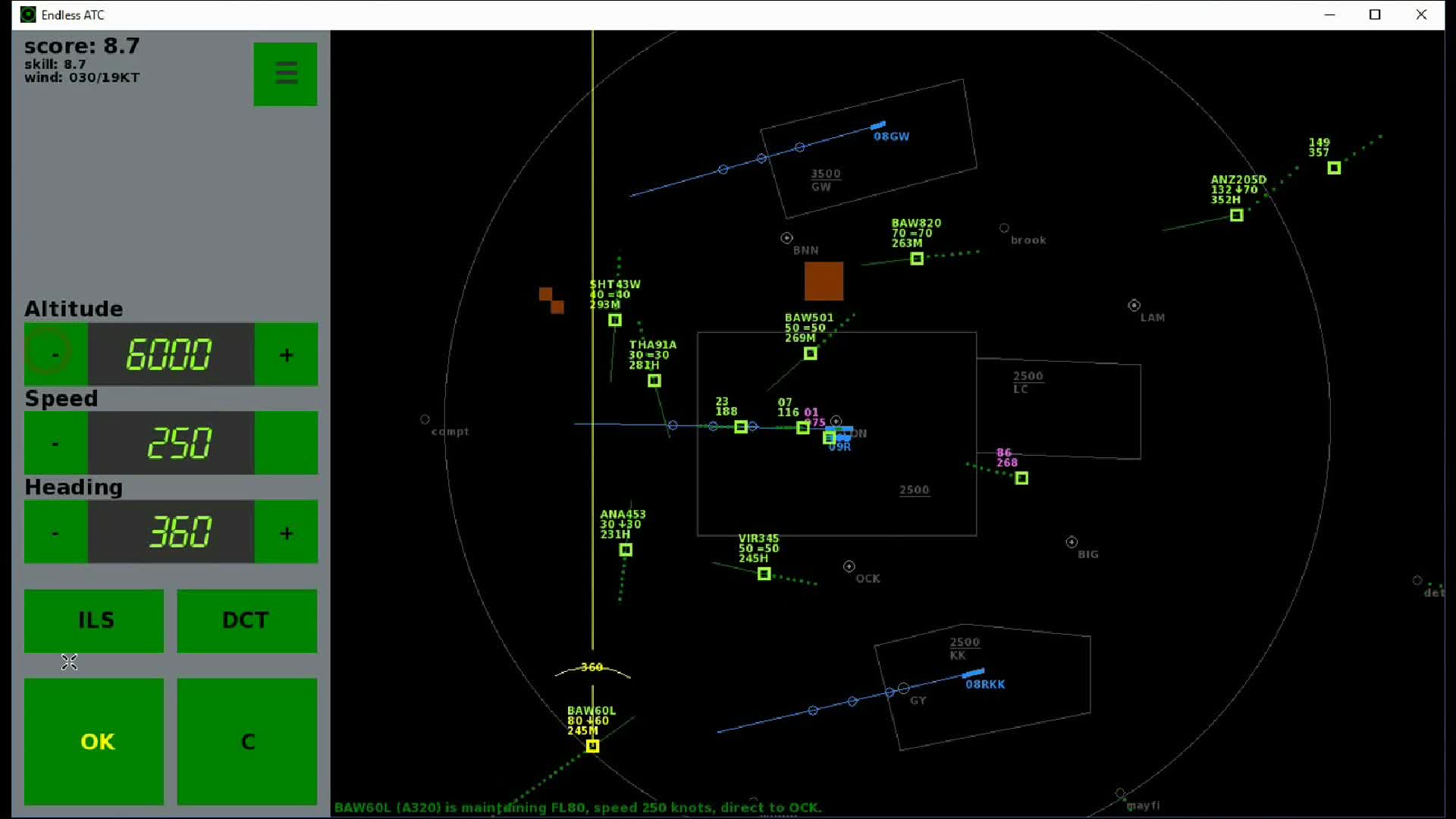The width and height of the screenshot is (1456, 819).
Task: Select the BAW820 aircraft target
Action: [917, 259]
